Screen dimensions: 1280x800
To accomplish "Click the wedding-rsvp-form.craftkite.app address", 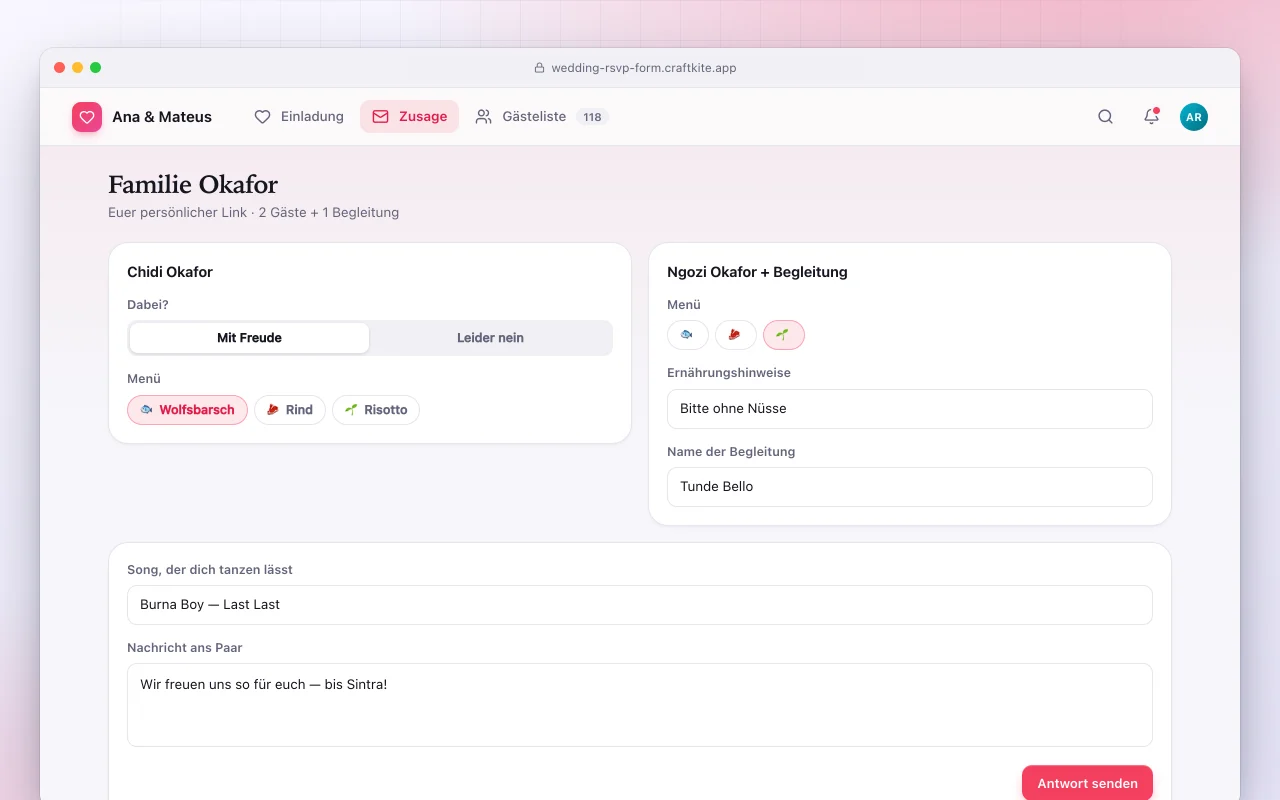I will (644, 68).
